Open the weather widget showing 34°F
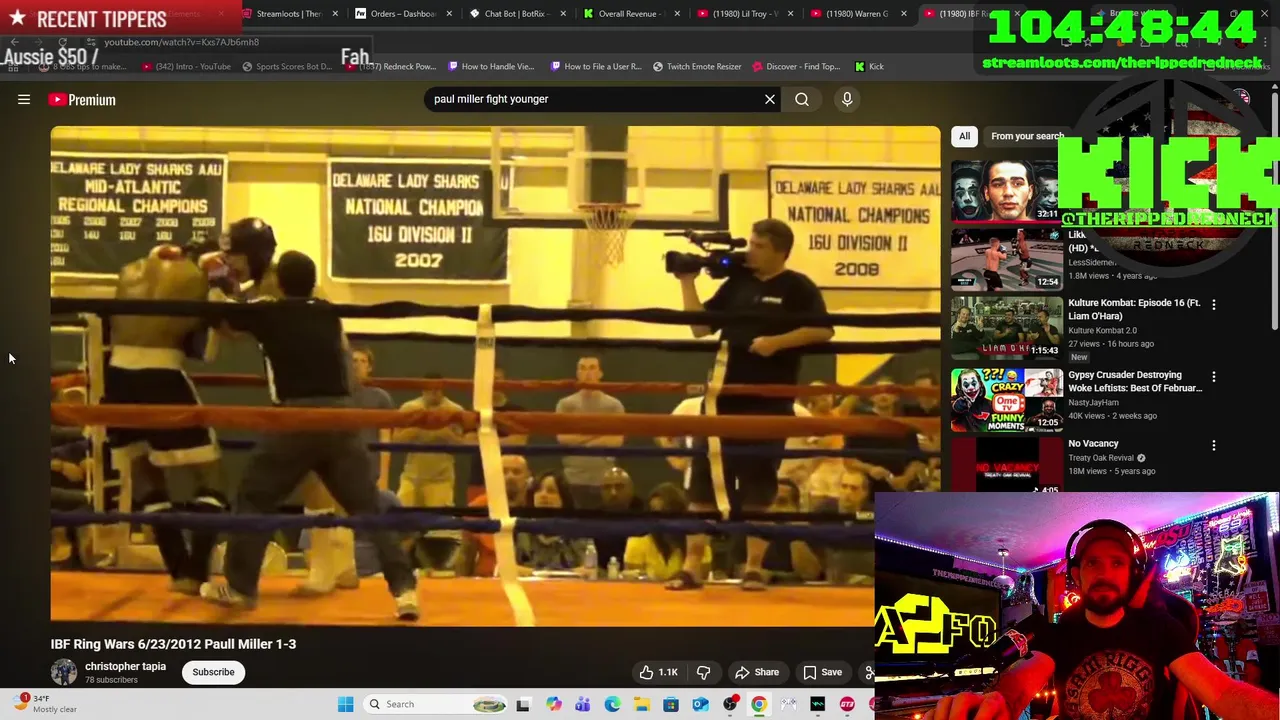 45,703
